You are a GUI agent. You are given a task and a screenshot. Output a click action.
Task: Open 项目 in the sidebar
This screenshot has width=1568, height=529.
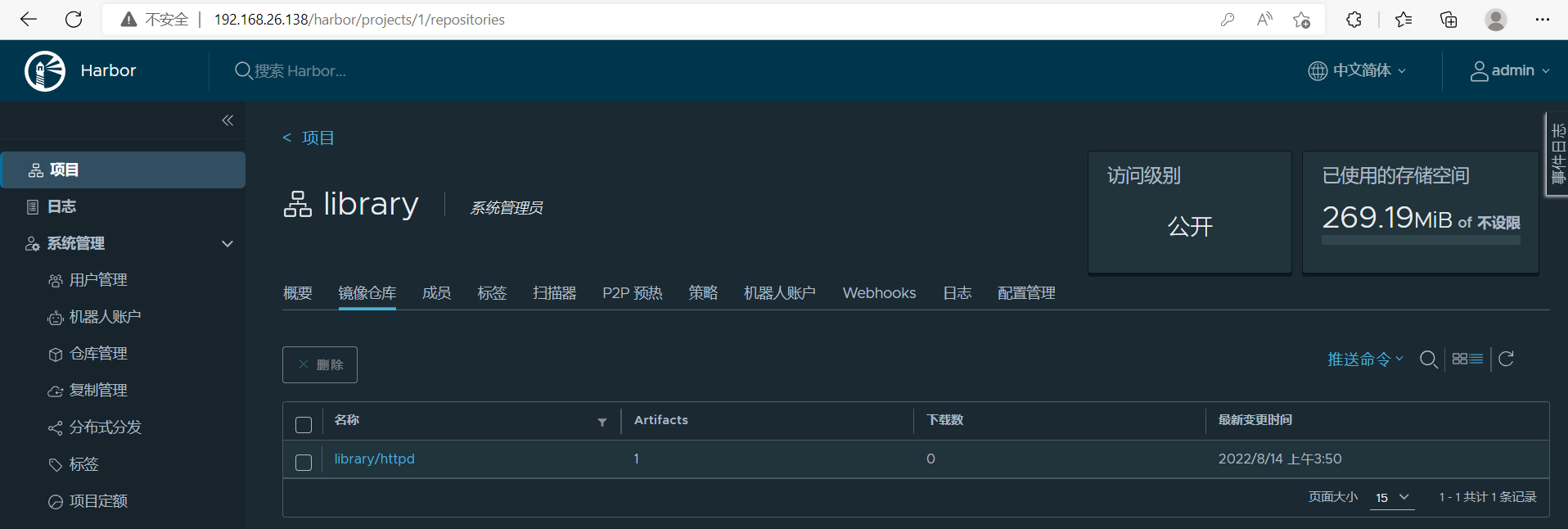(x=123, y=170)
